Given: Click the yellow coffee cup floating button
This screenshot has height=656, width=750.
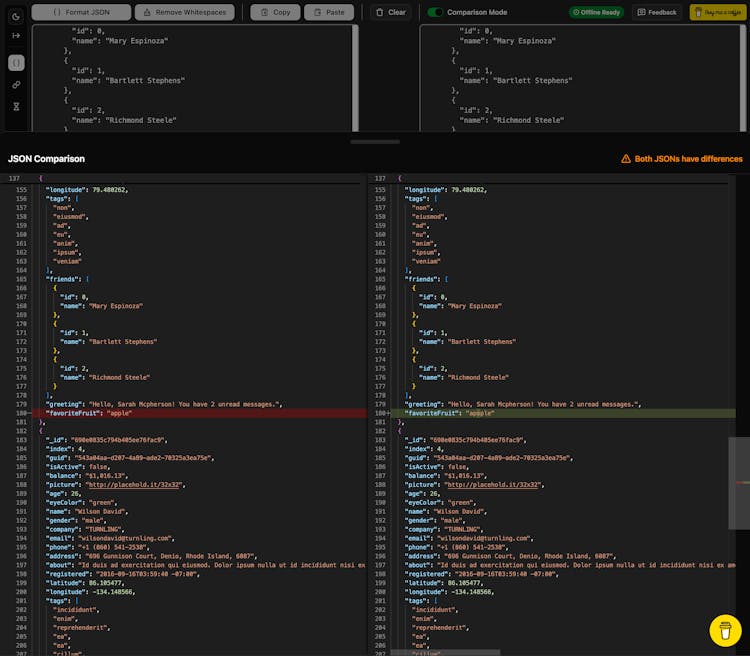Looking at the screenshot, I should pos(724,630).
